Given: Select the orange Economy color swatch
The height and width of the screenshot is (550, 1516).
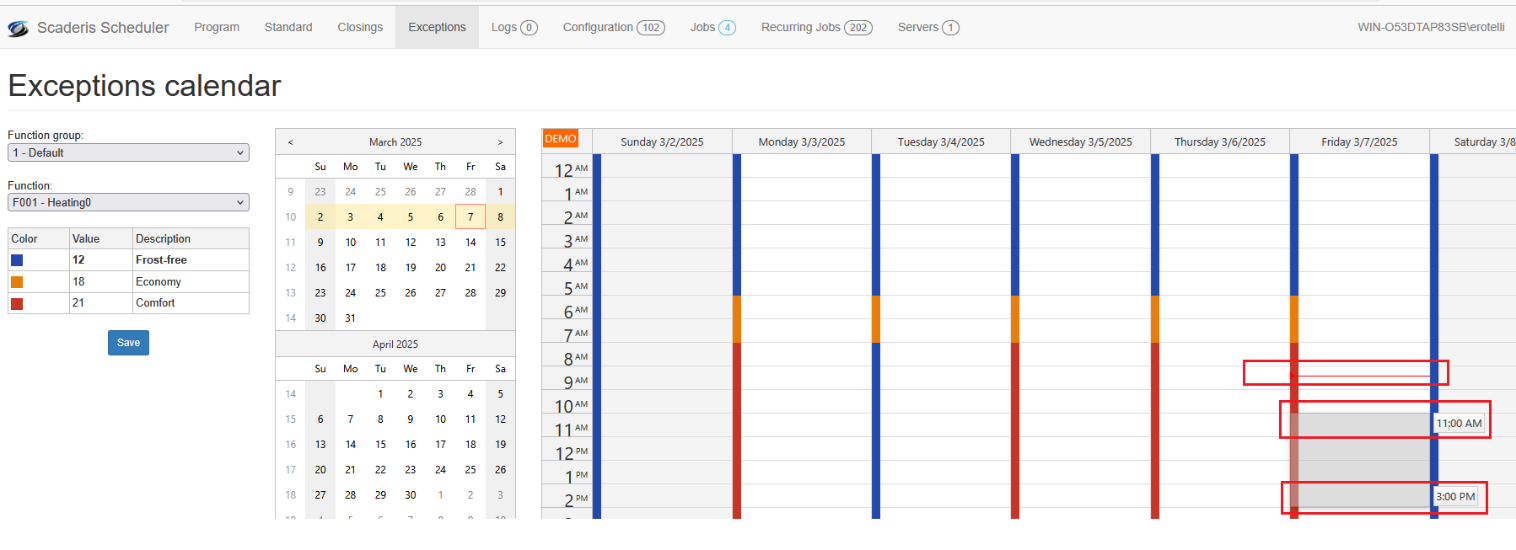Looking at the screenshot, I should click(x=17, y=282).
